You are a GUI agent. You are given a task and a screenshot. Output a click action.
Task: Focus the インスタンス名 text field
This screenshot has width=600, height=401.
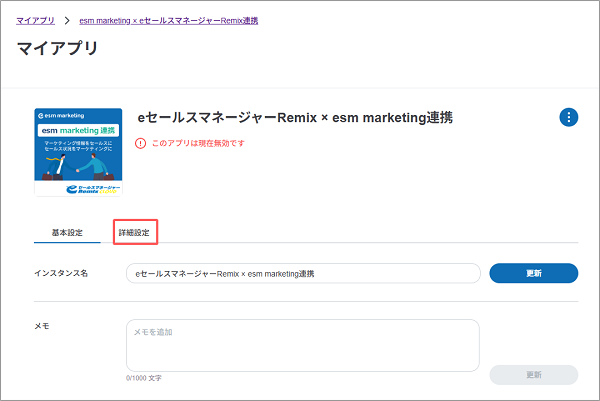pos(303,274)
